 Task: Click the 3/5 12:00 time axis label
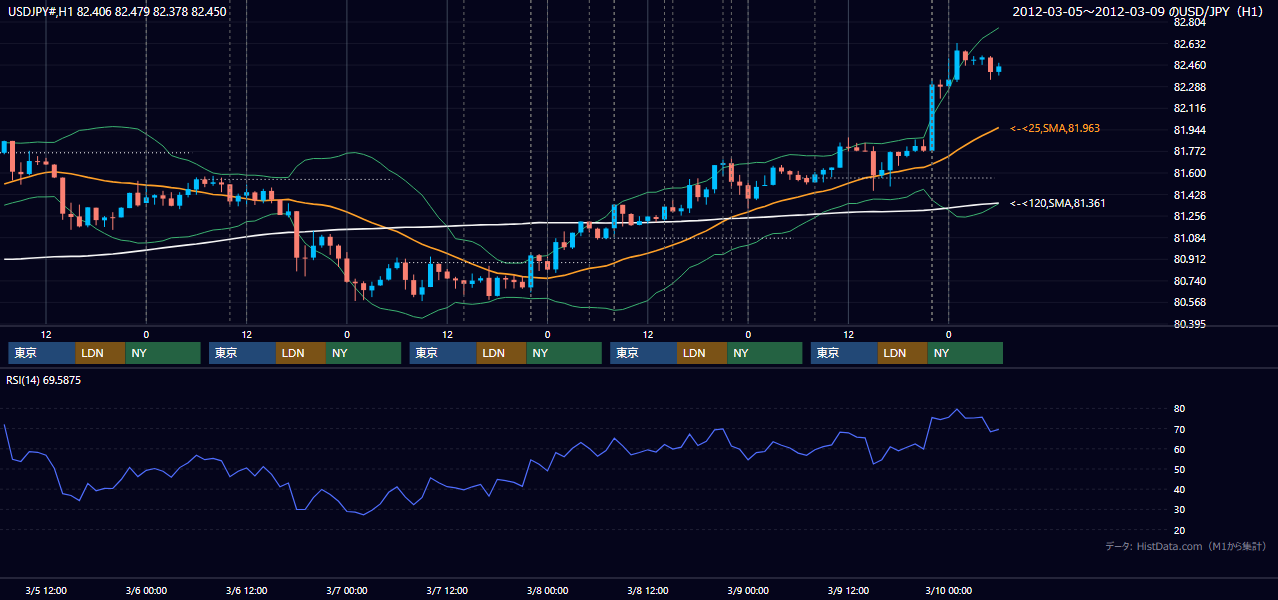(x=46, y=591)
